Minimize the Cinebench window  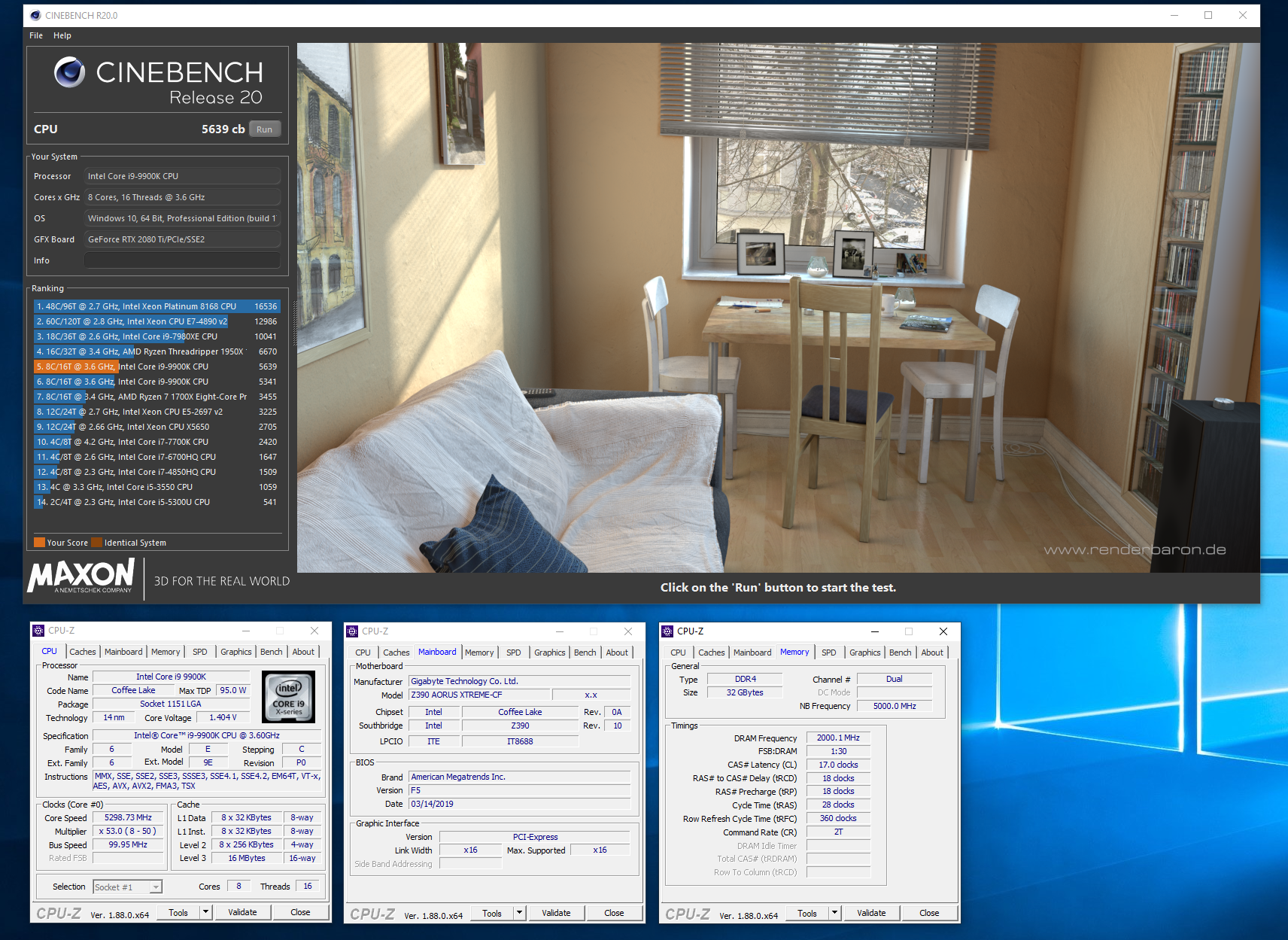tap(1174, 15)
